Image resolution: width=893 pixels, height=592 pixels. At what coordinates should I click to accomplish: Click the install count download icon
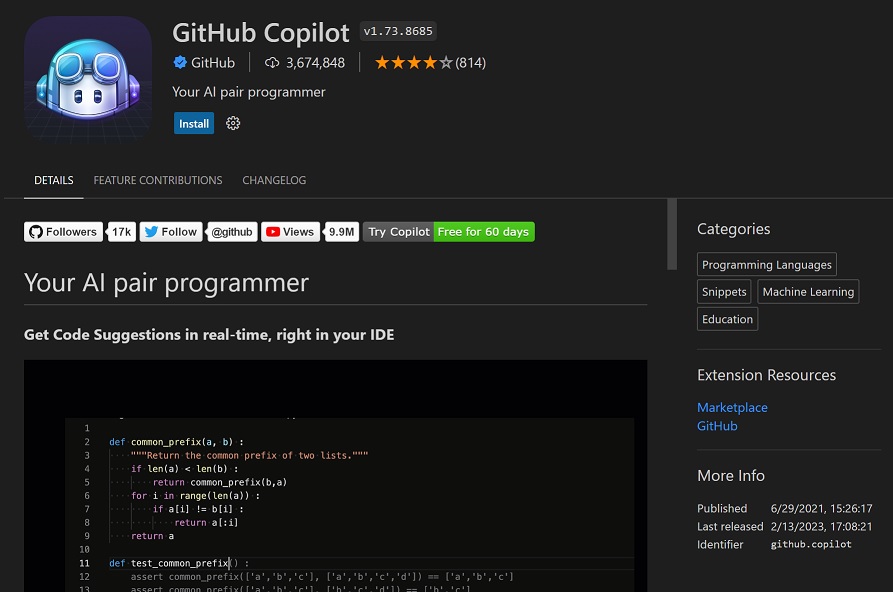tap(272, 63)
